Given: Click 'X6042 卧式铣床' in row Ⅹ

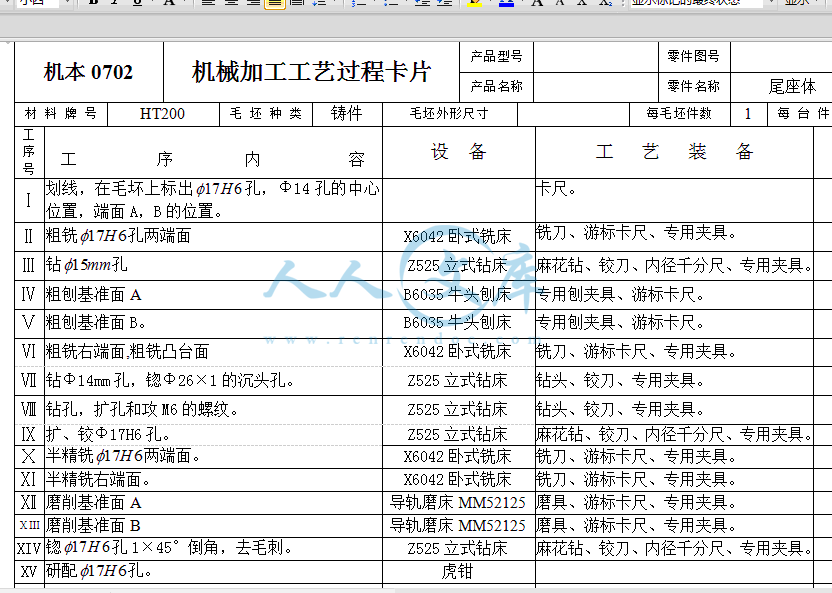Looking at the screenshot, I should (457, 456).
